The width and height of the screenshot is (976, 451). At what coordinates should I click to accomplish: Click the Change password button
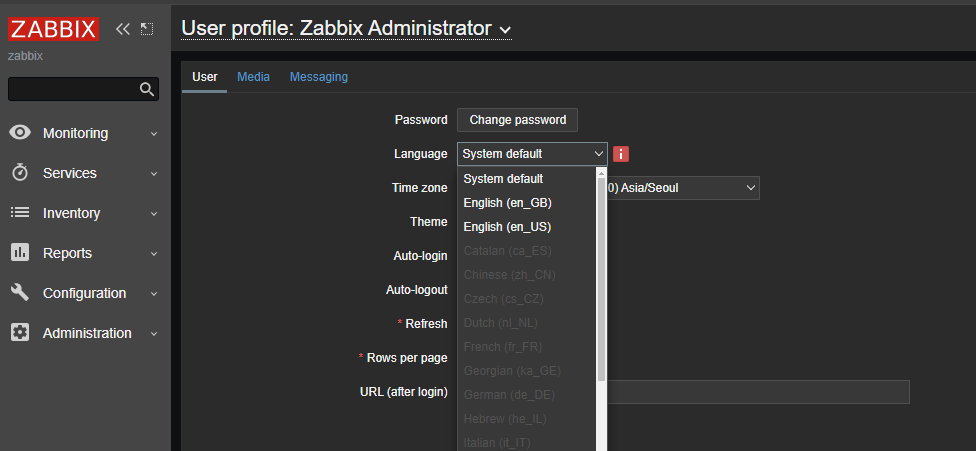pos(517,119)
